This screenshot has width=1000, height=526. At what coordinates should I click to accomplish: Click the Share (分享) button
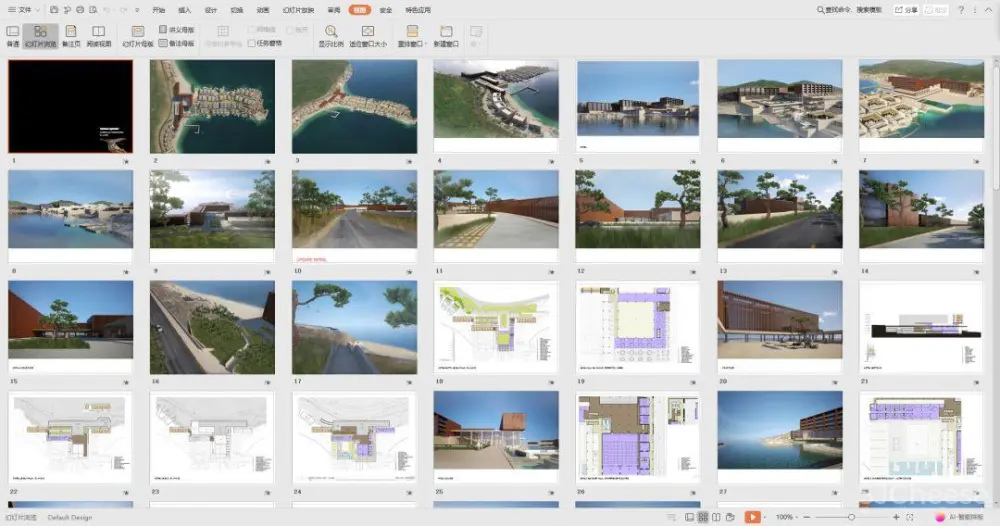coord(906,10)
